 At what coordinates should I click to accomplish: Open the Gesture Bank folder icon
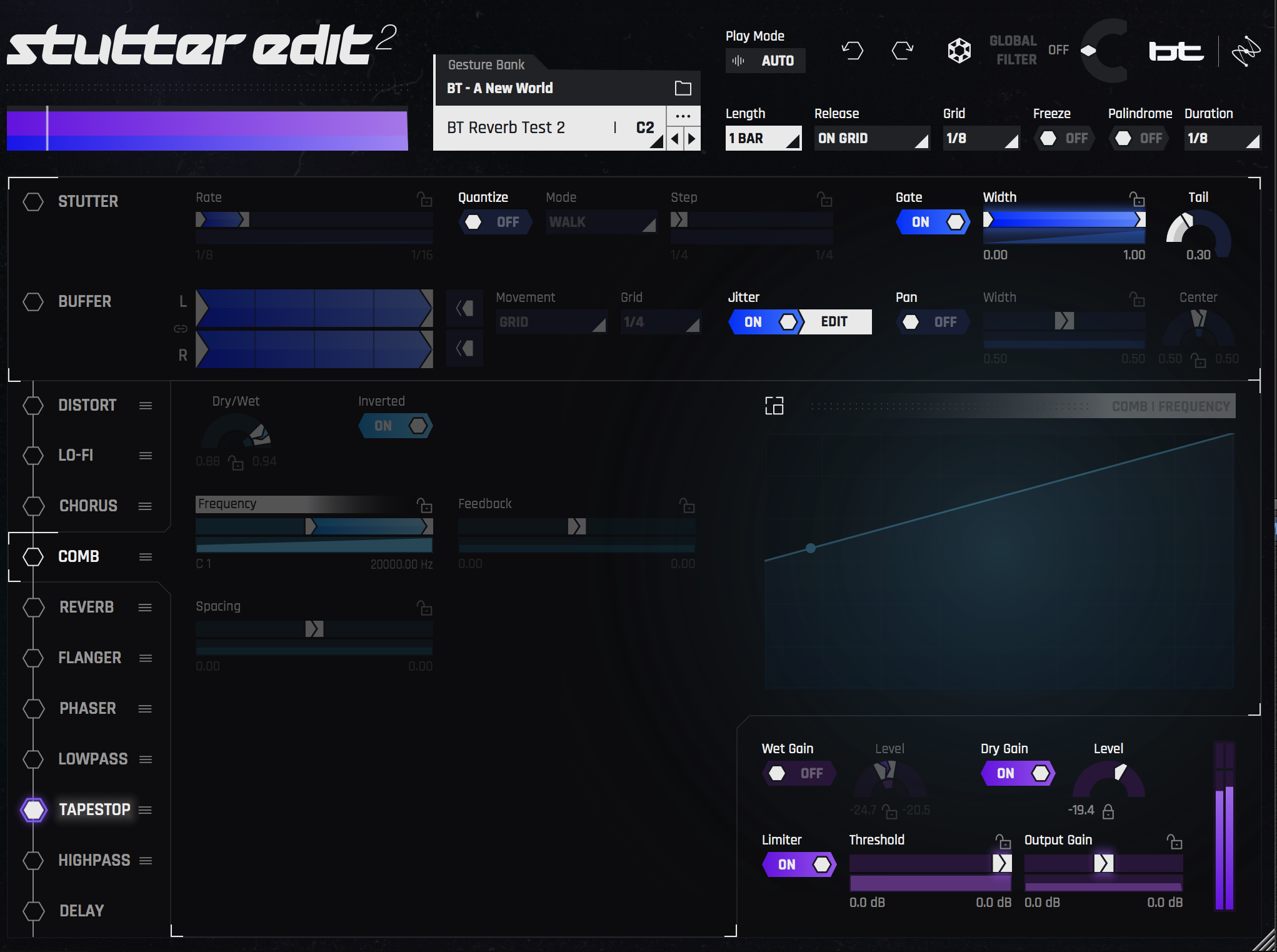point(683,88)
